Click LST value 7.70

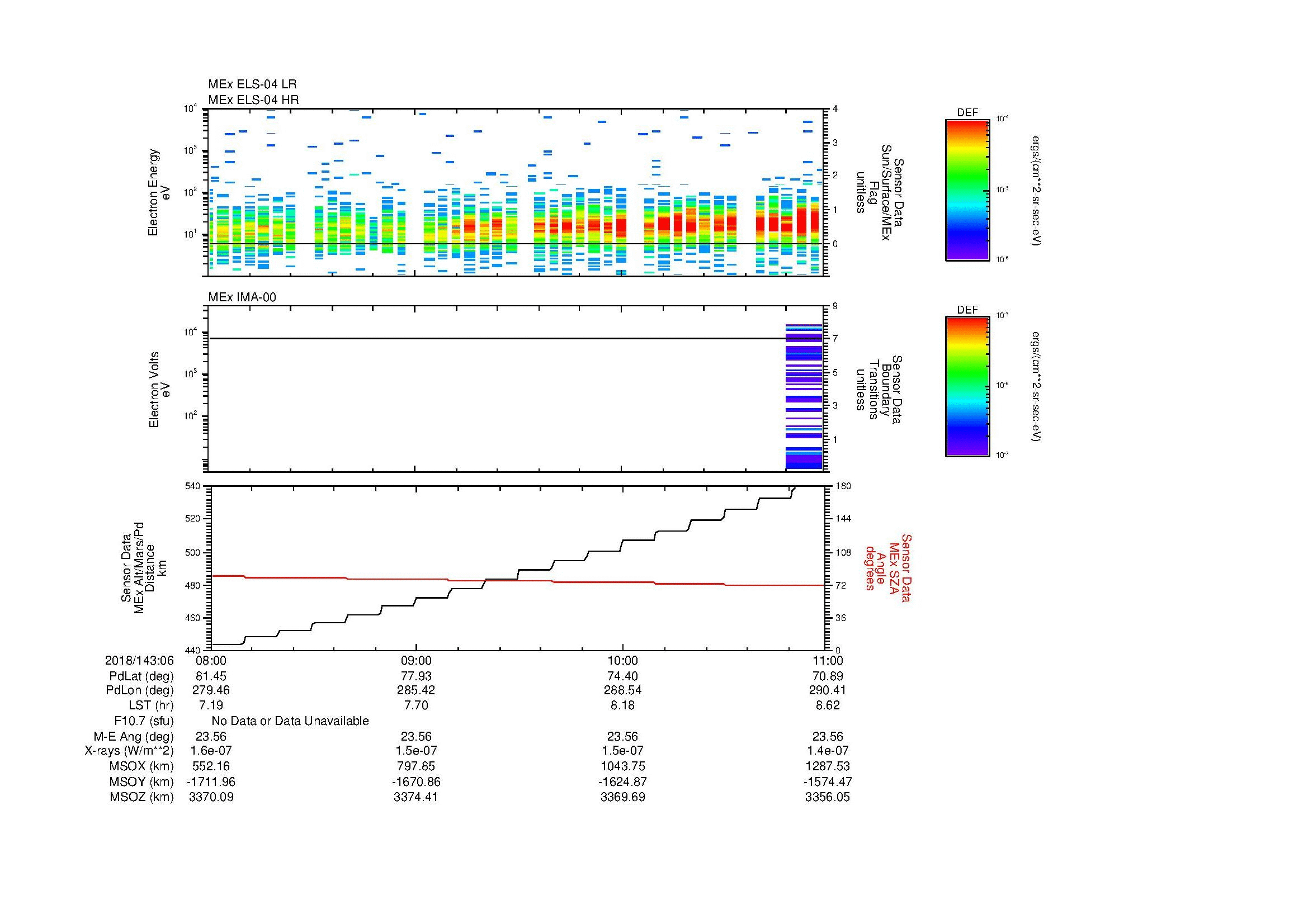tap(417, 705)
